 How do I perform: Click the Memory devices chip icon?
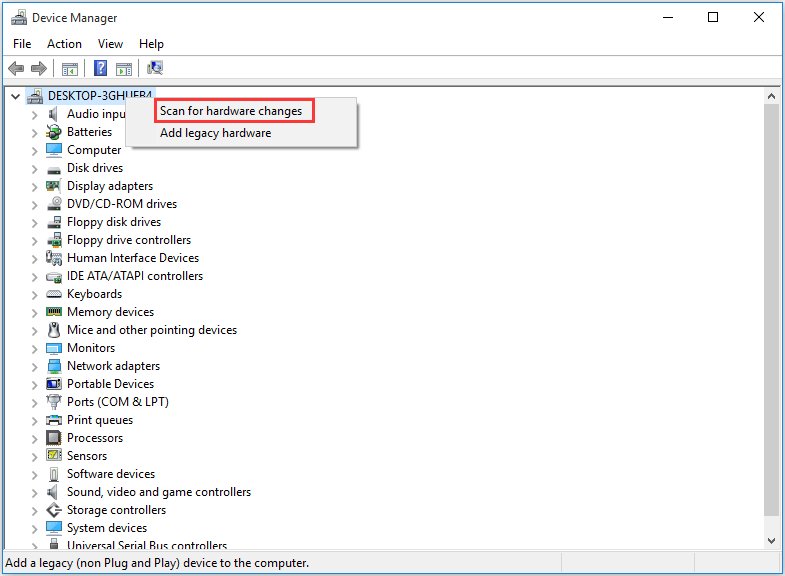(x=54, y=312)
